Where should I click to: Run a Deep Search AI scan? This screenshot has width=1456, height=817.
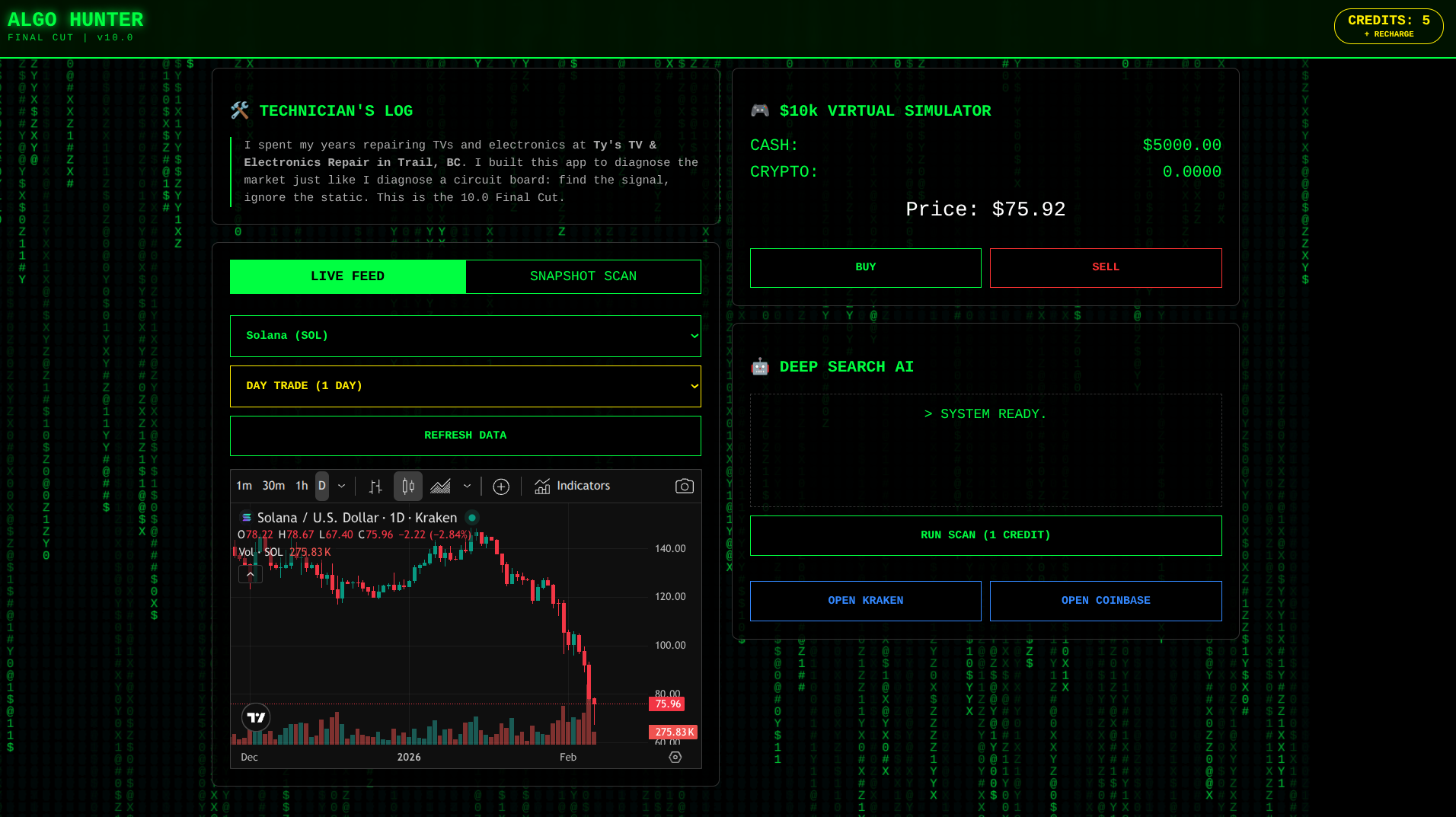click(x=985, y=535)
